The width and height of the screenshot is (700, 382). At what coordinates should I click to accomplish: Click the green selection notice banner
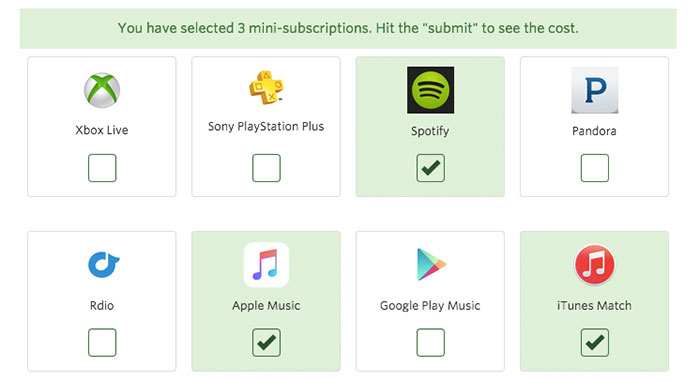tap(348, 28)
